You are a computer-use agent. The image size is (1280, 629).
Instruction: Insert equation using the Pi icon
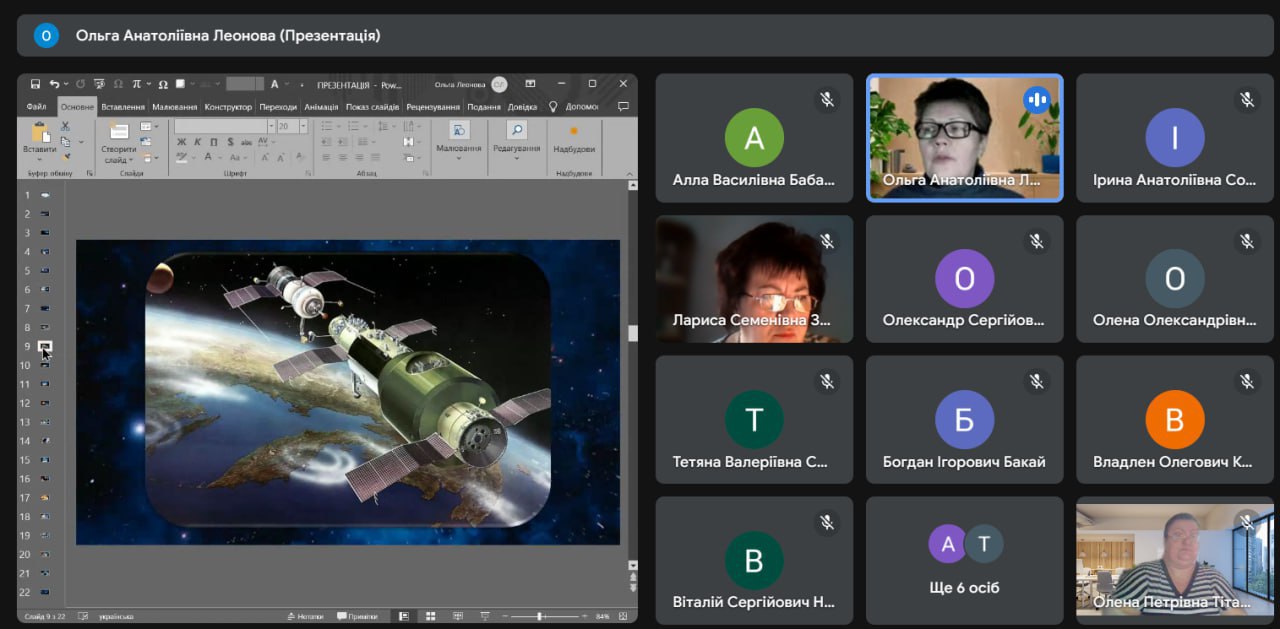tap(136, 84)
